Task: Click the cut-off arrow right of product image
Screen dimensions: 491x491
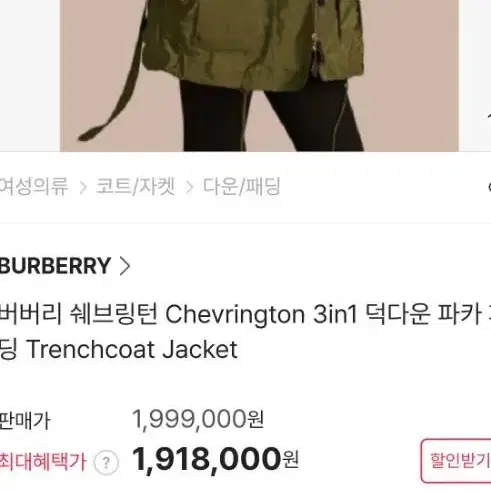Action: tap(489, 116)
